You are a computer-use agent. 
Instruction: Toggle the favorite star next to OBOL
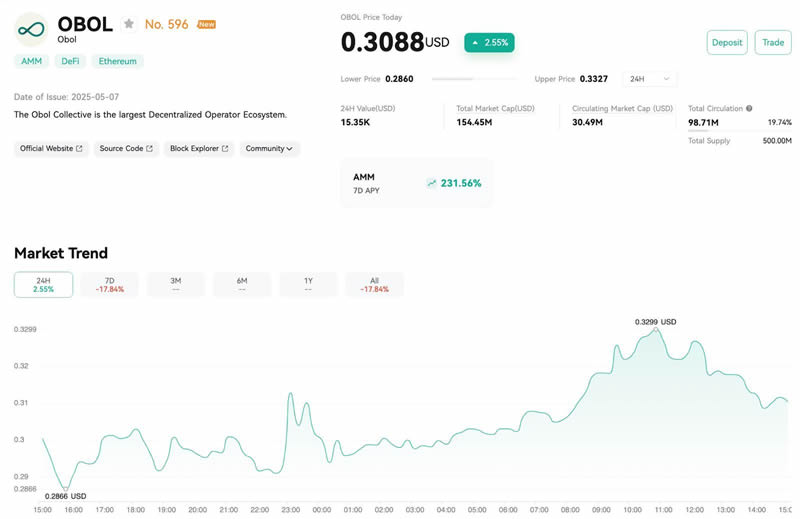pyautogui.click(x=129, y=24)
